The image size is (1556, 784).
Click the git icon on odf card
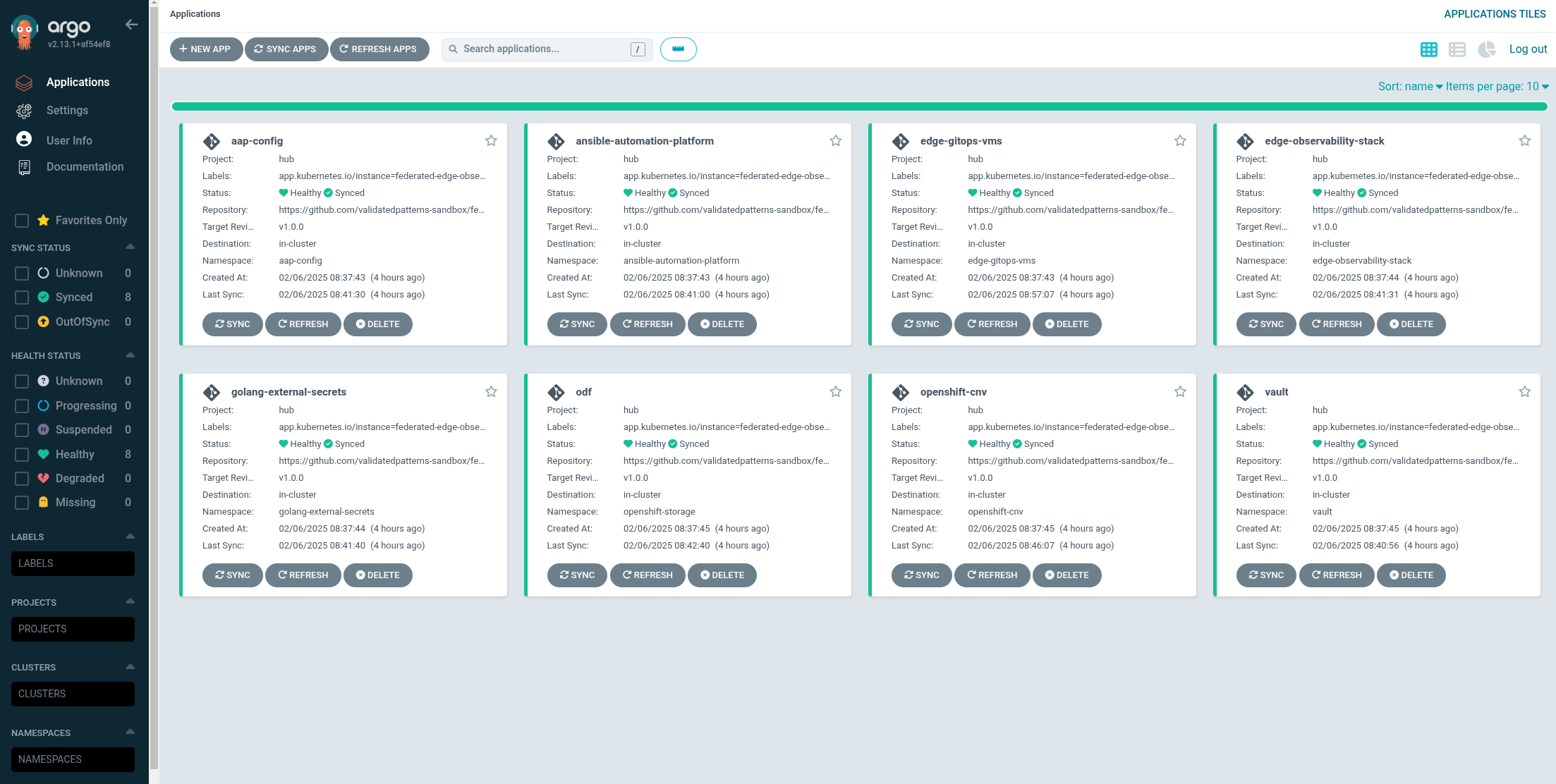pos(556,393)
